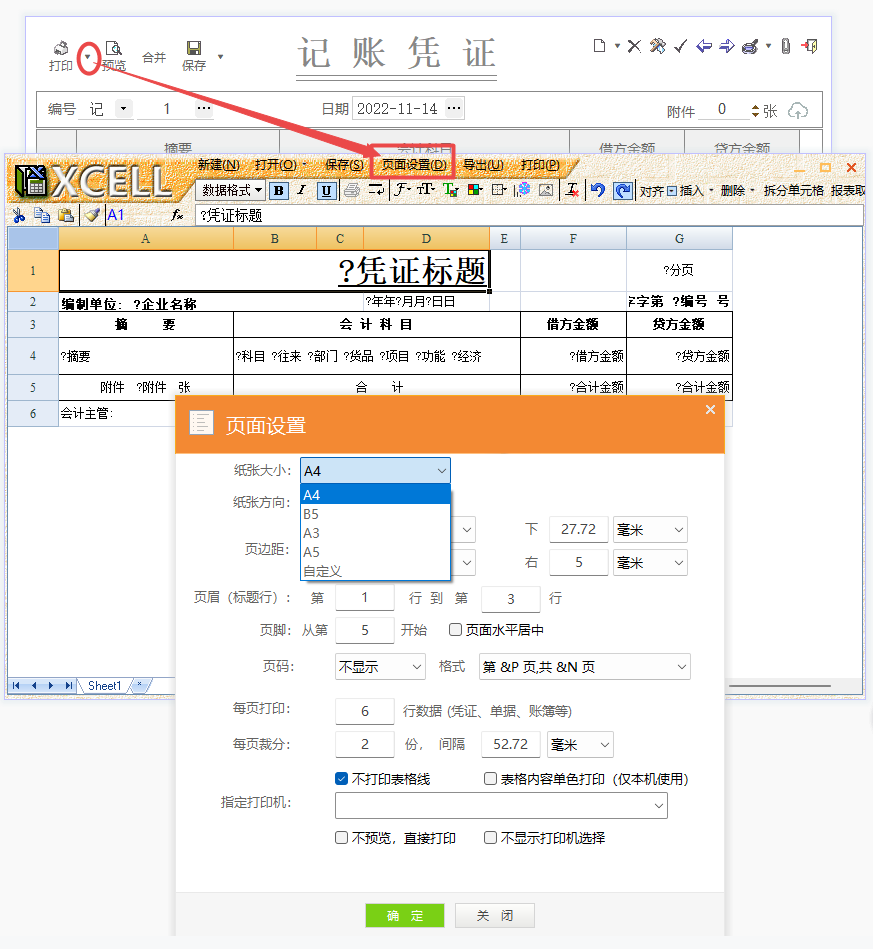Open the 页面设置(D) menu
This screenshot has width=873, height=949.
[414, 165]
